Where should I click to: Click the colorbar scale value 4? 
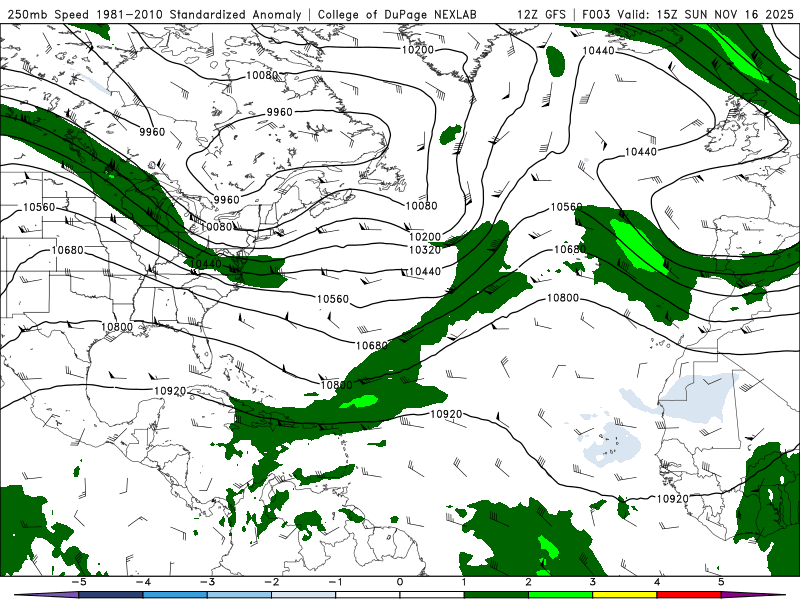657,582
